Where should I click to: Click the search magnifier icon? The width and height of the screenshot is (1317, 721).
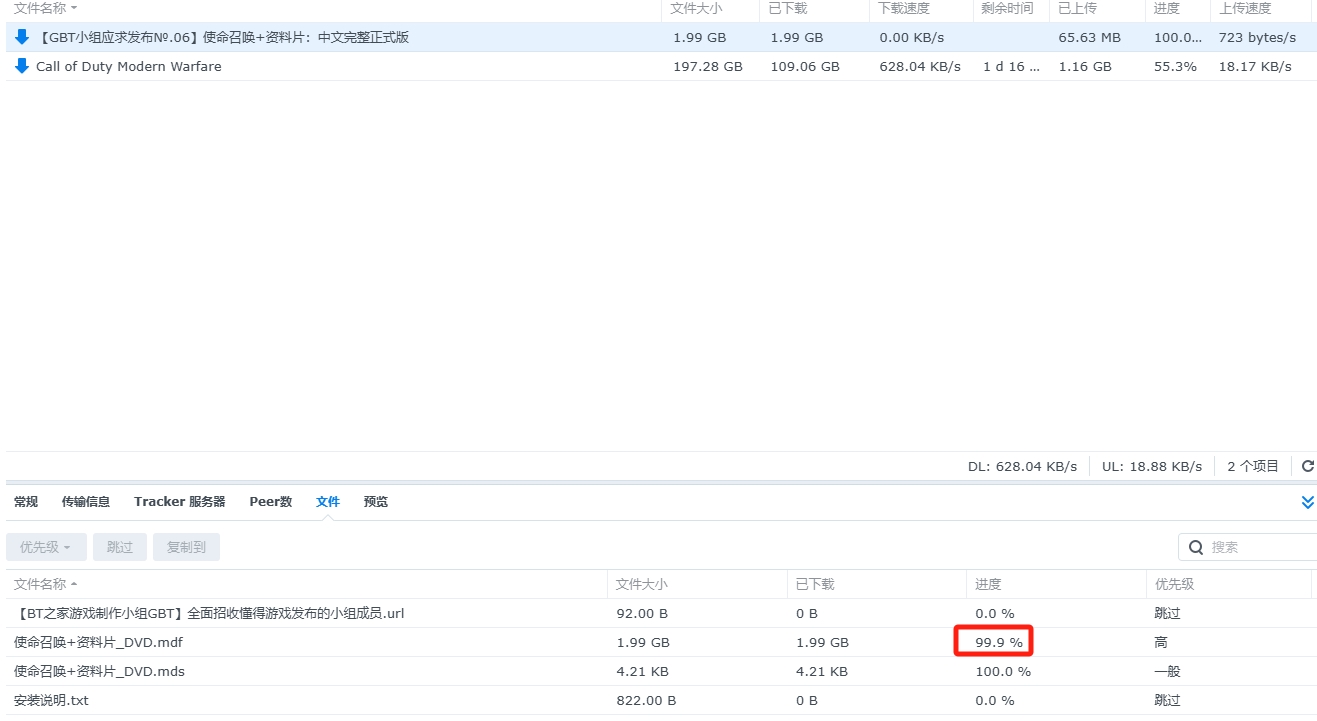tap(1196, 547)
